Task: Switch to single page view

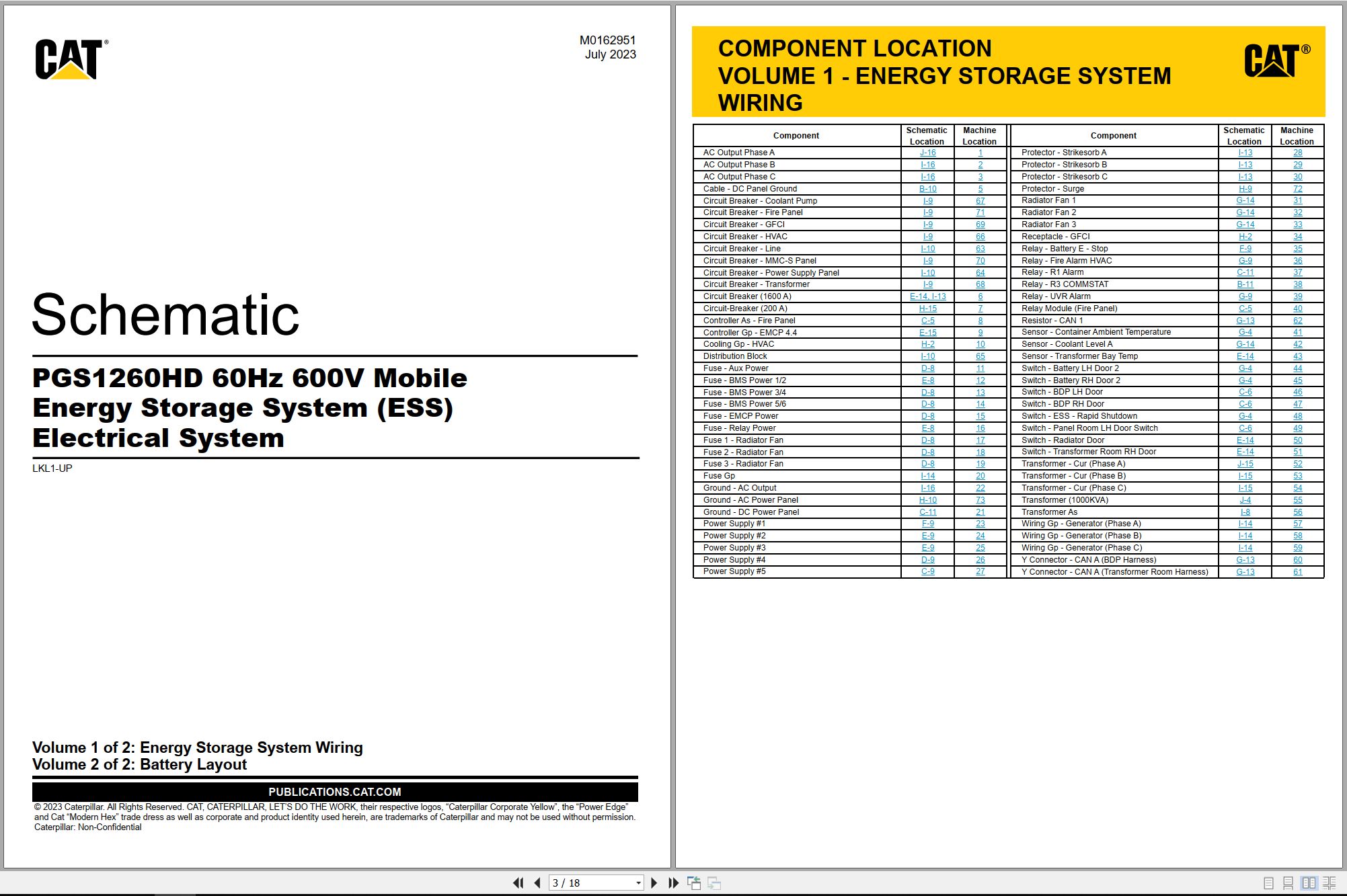Action: pos(1269,883)
